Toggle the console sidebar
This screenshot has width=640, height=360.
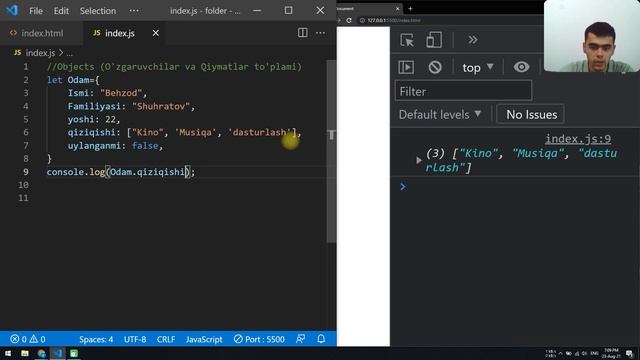(x=406, y=67)
